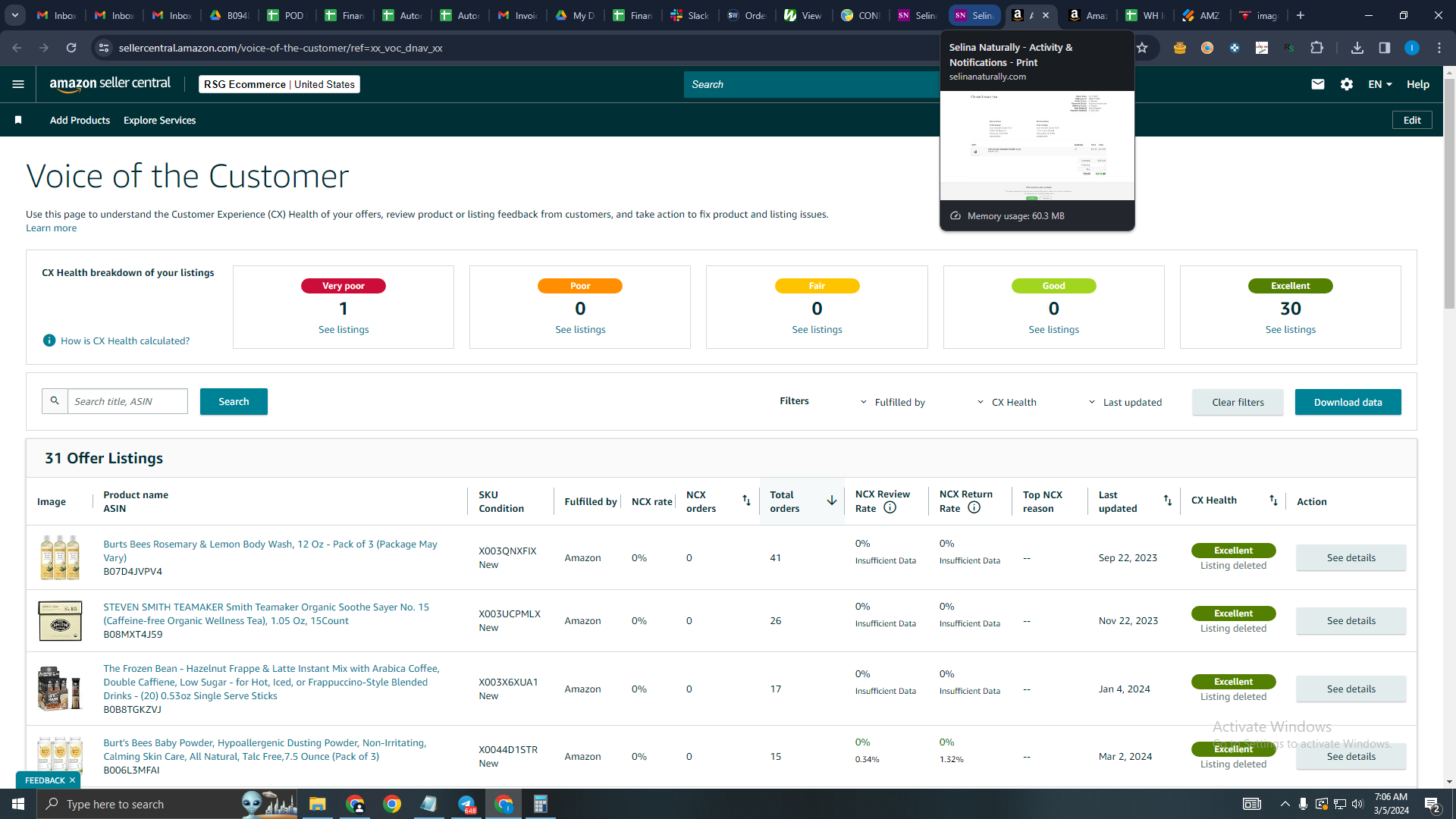See details for Burts Bees Body Wash row
The image size is (1456, 819).
(1351, 557)
